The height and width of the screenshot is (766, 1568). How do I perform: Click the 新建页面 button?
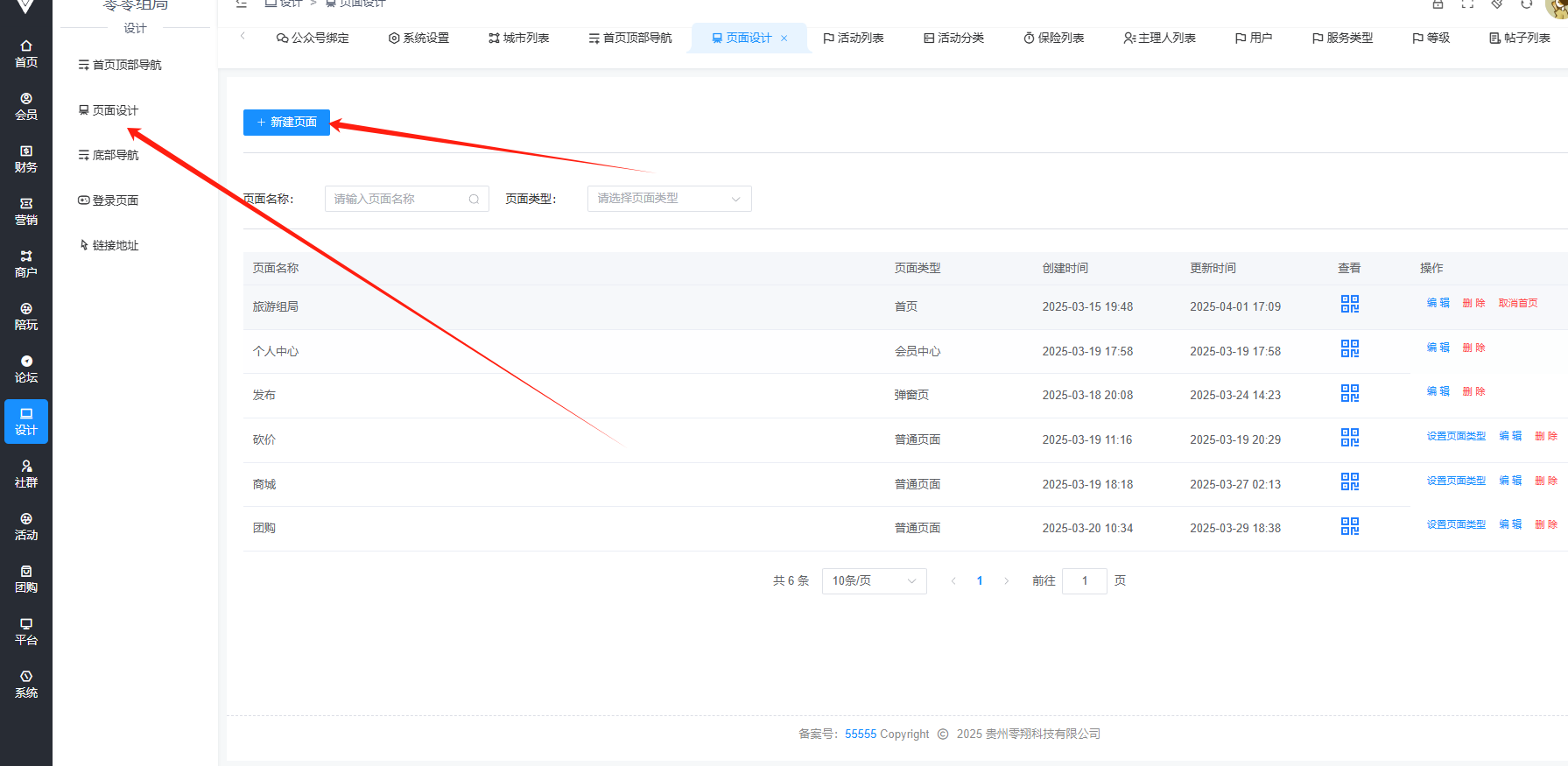[286, 123]
